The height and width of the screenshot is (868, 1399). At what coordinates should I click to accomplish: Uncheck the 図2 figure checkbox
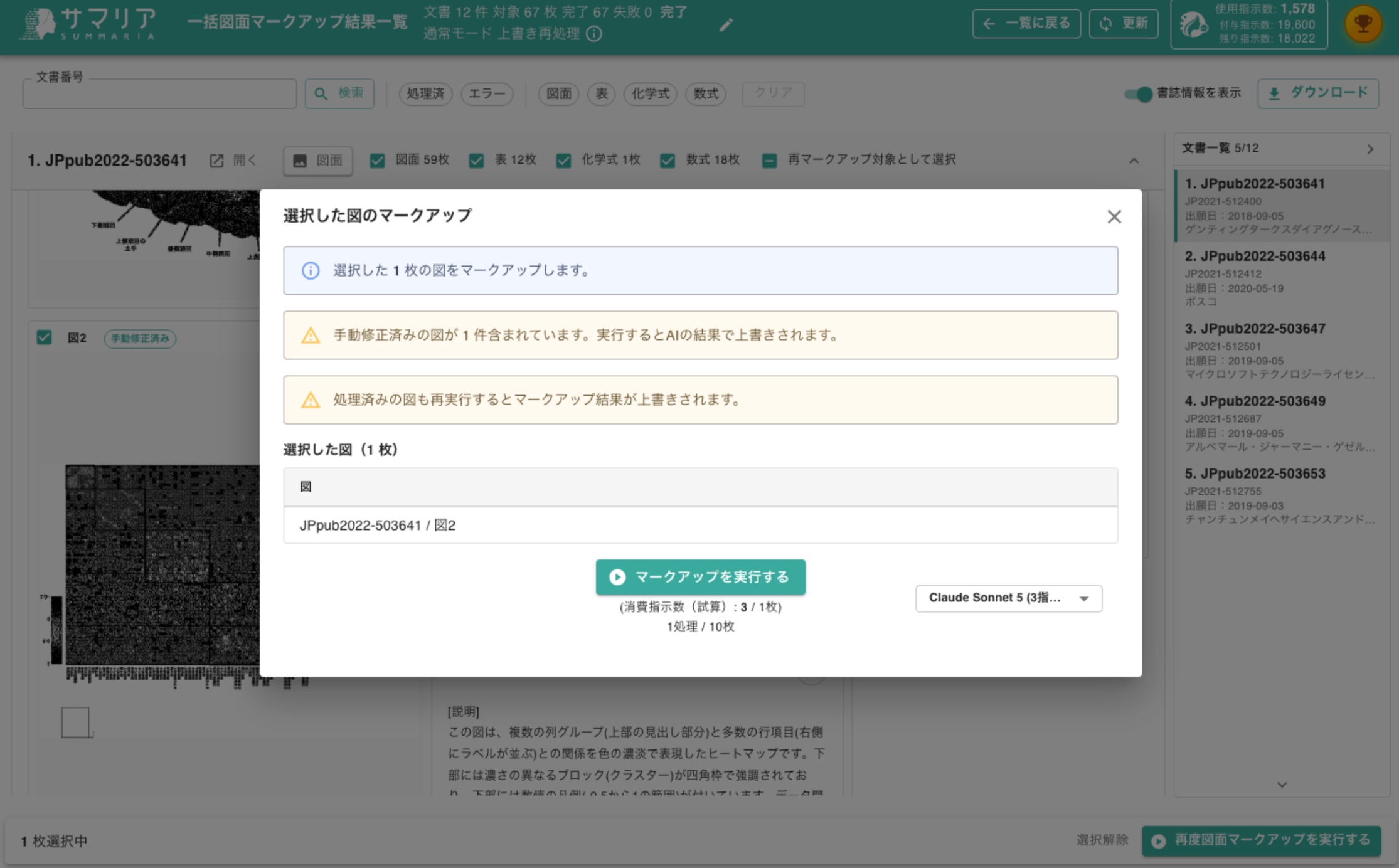(x=44, y=337)
